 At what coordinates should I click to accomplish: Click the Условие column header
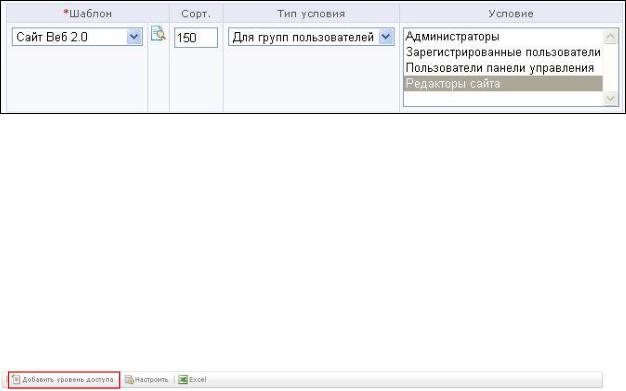pyautogui.click(x=511, y=14)
